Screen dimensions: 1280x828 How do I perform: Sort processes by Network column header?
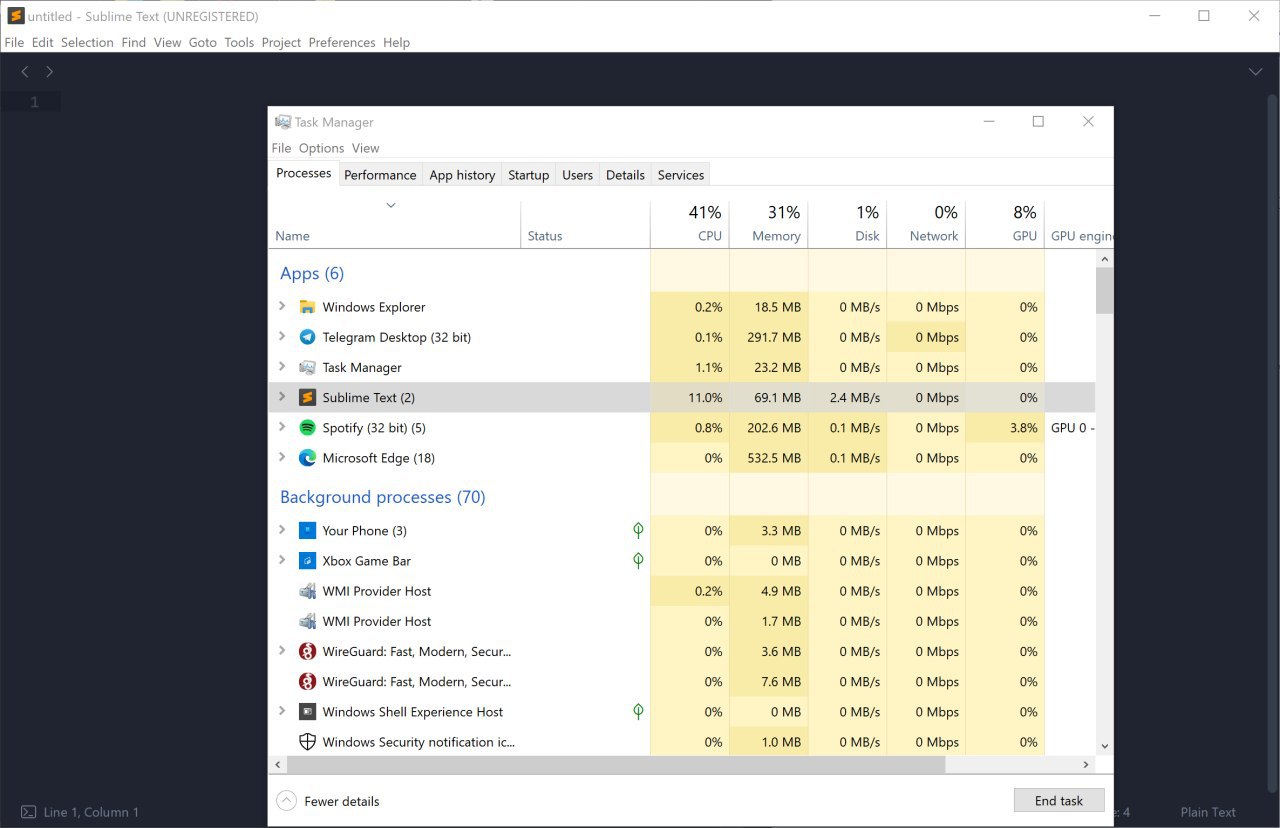(x=927, y=224)
